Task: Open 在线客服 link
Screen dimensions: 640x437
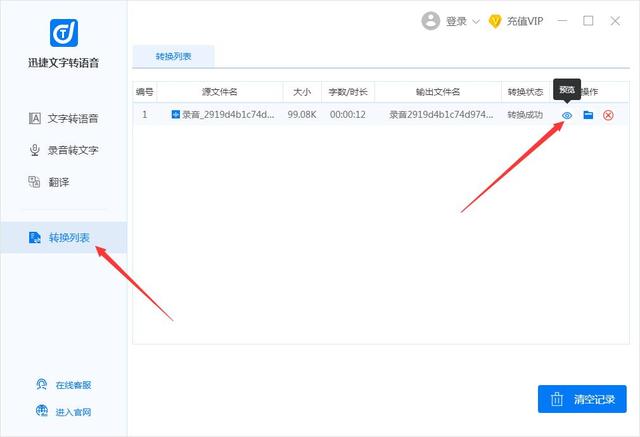Action: pyautogui.click(x=73, y=385)
